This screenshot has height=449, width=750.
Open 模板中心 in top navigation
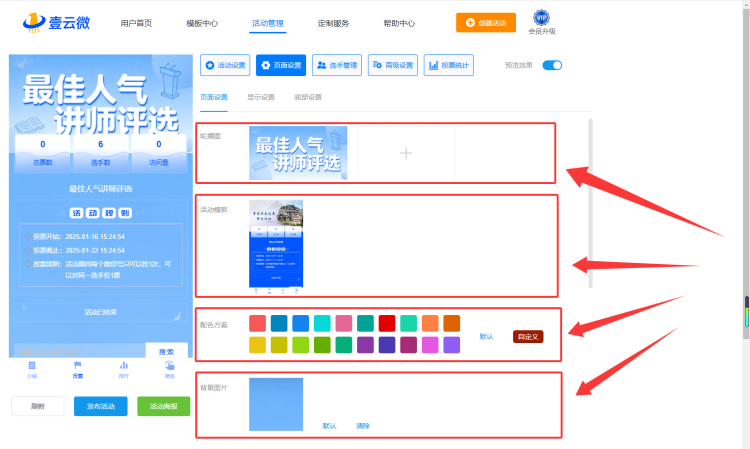click(x=202, y=23)
